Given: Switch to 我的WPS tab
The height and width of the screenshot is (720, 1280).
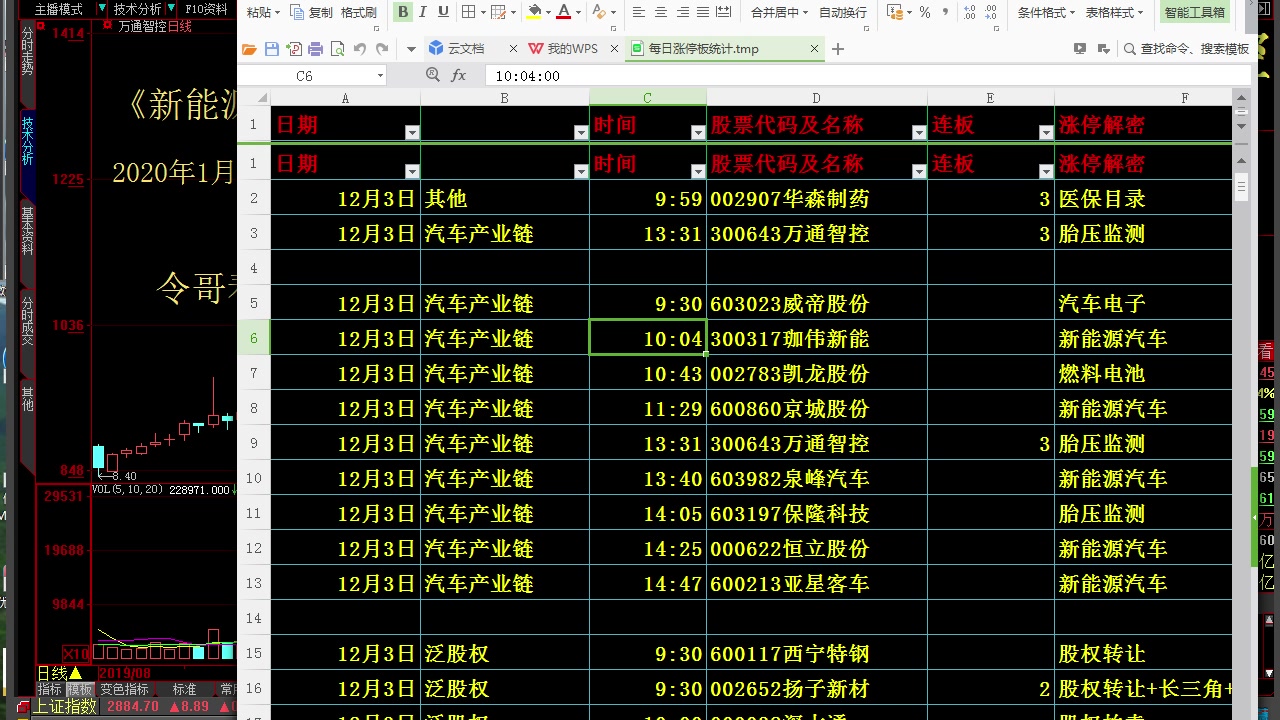Looking at the screenshot, I should pyautogui.click(x=572, y=49).
